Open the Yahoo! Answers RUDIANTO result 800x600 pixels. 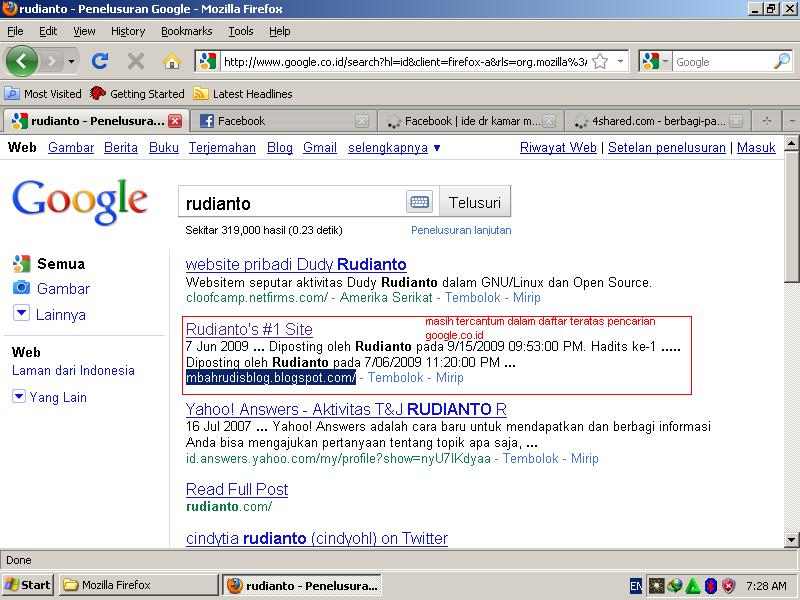pyautogui.click(x=346, y=409)
